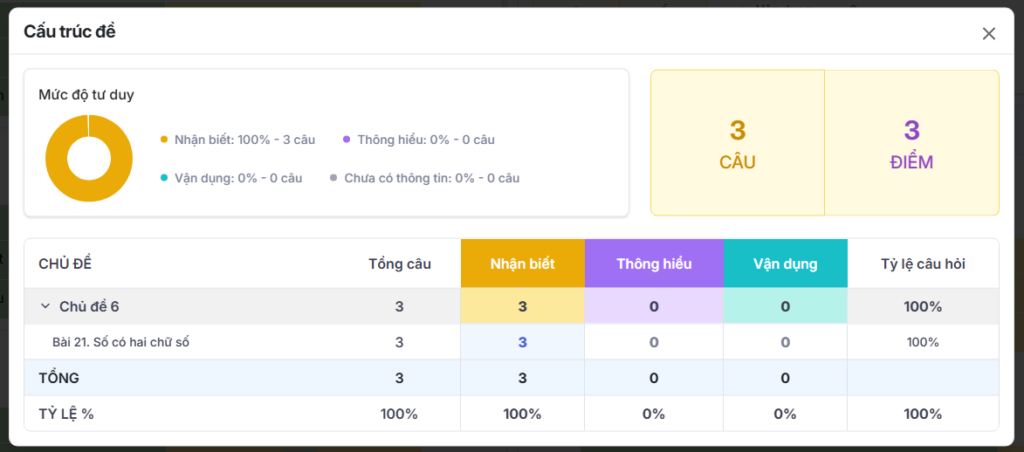Click the Thông hiểu purple legend dot

point(346,140)
